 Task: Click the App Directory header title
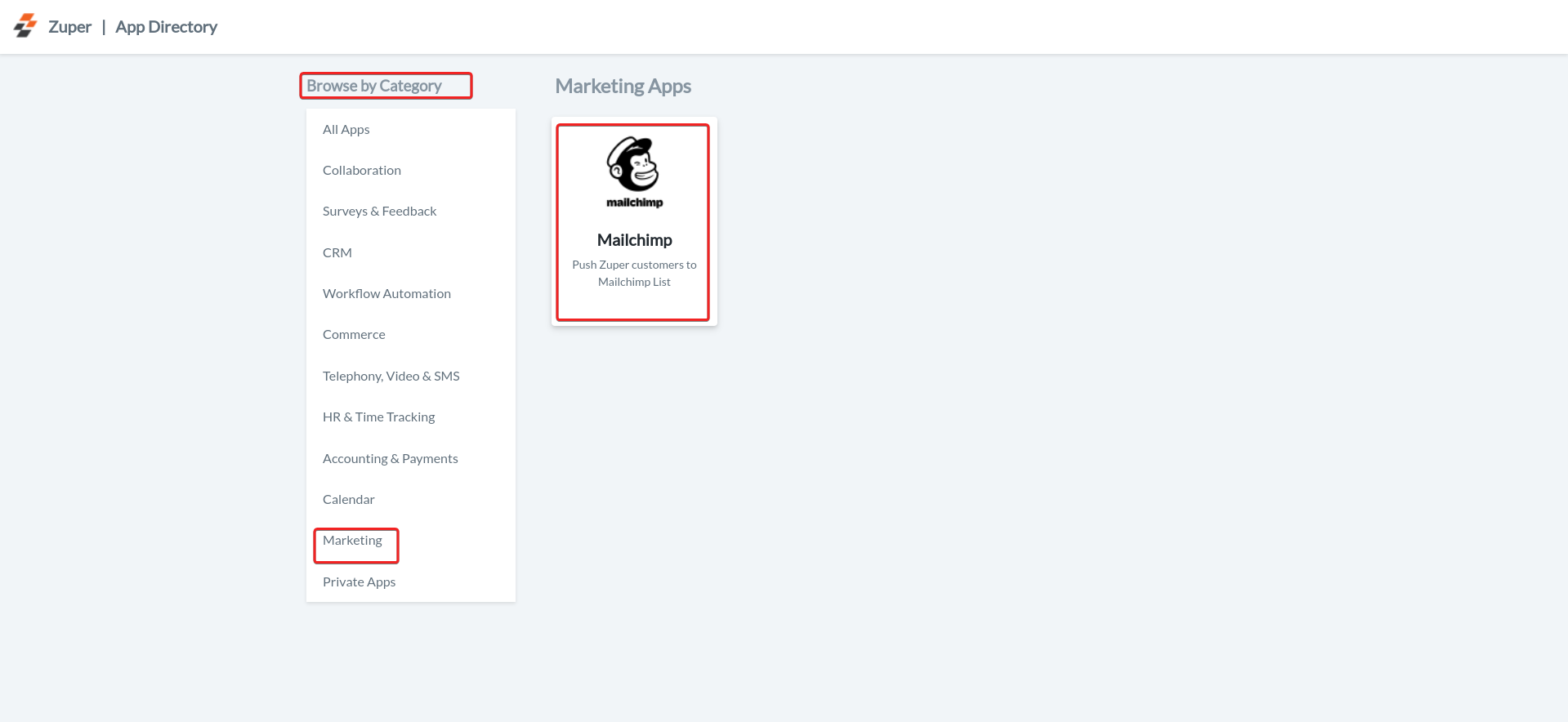coord(166,27)
